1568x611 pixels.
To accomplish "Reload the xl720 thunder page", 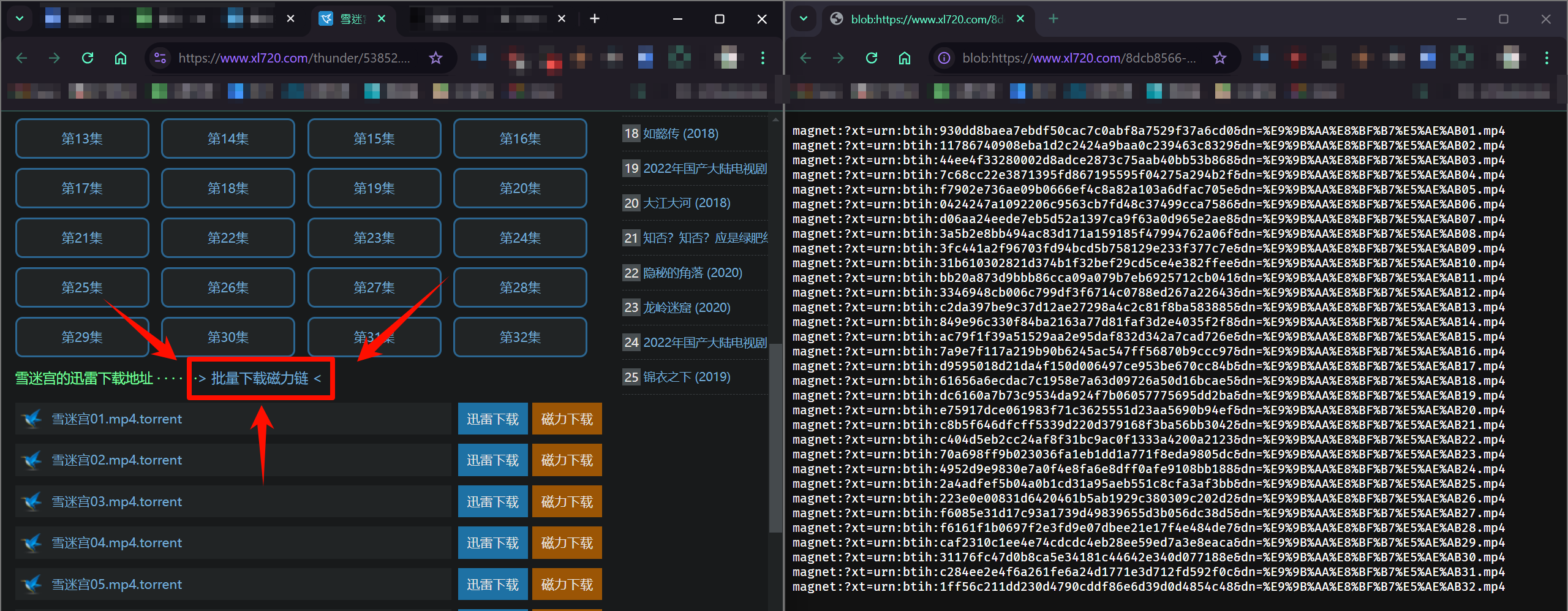I will click(88, 58).
